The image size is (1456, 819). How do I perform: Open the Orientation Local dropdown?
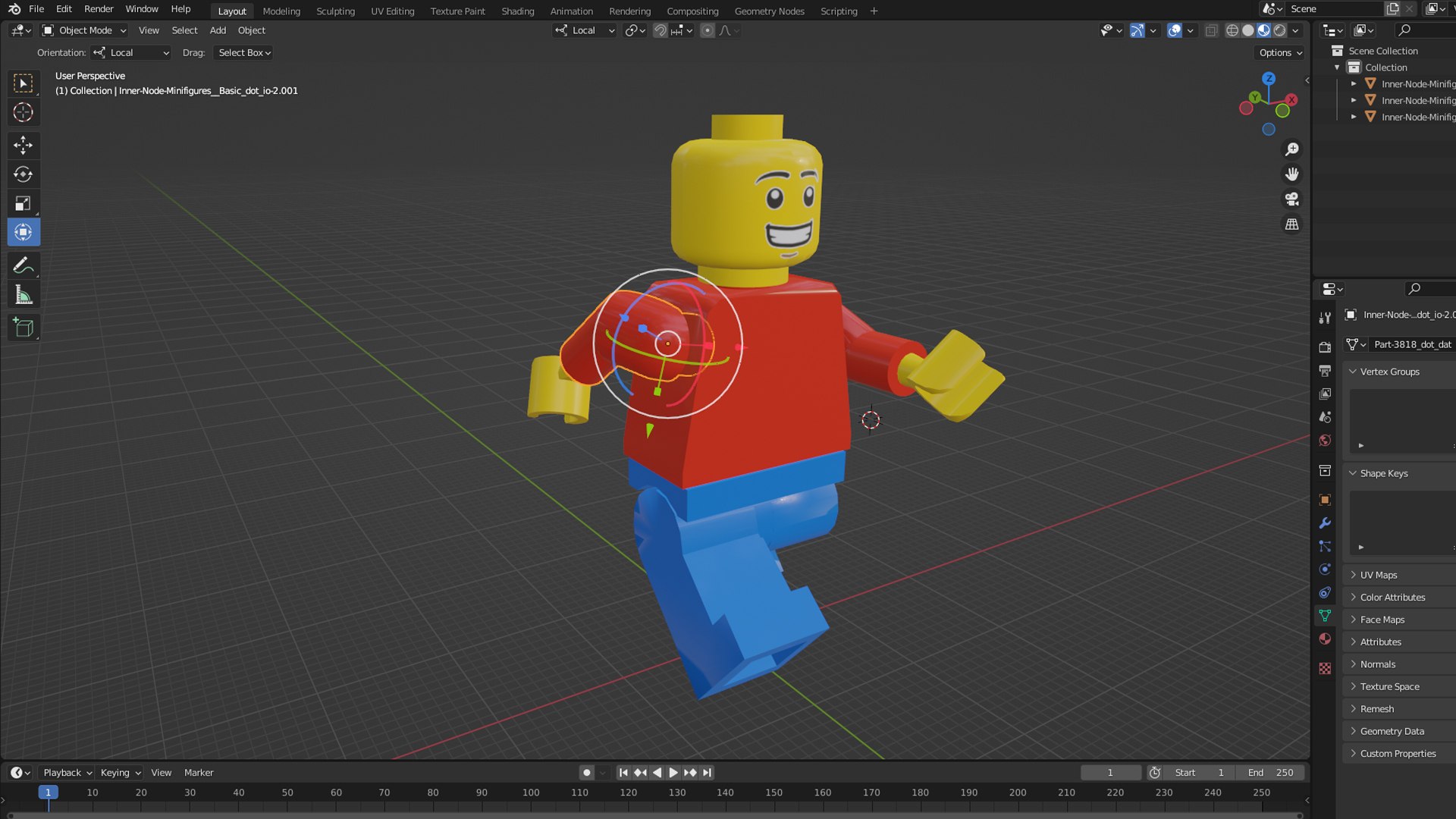[x=131, y=52]
